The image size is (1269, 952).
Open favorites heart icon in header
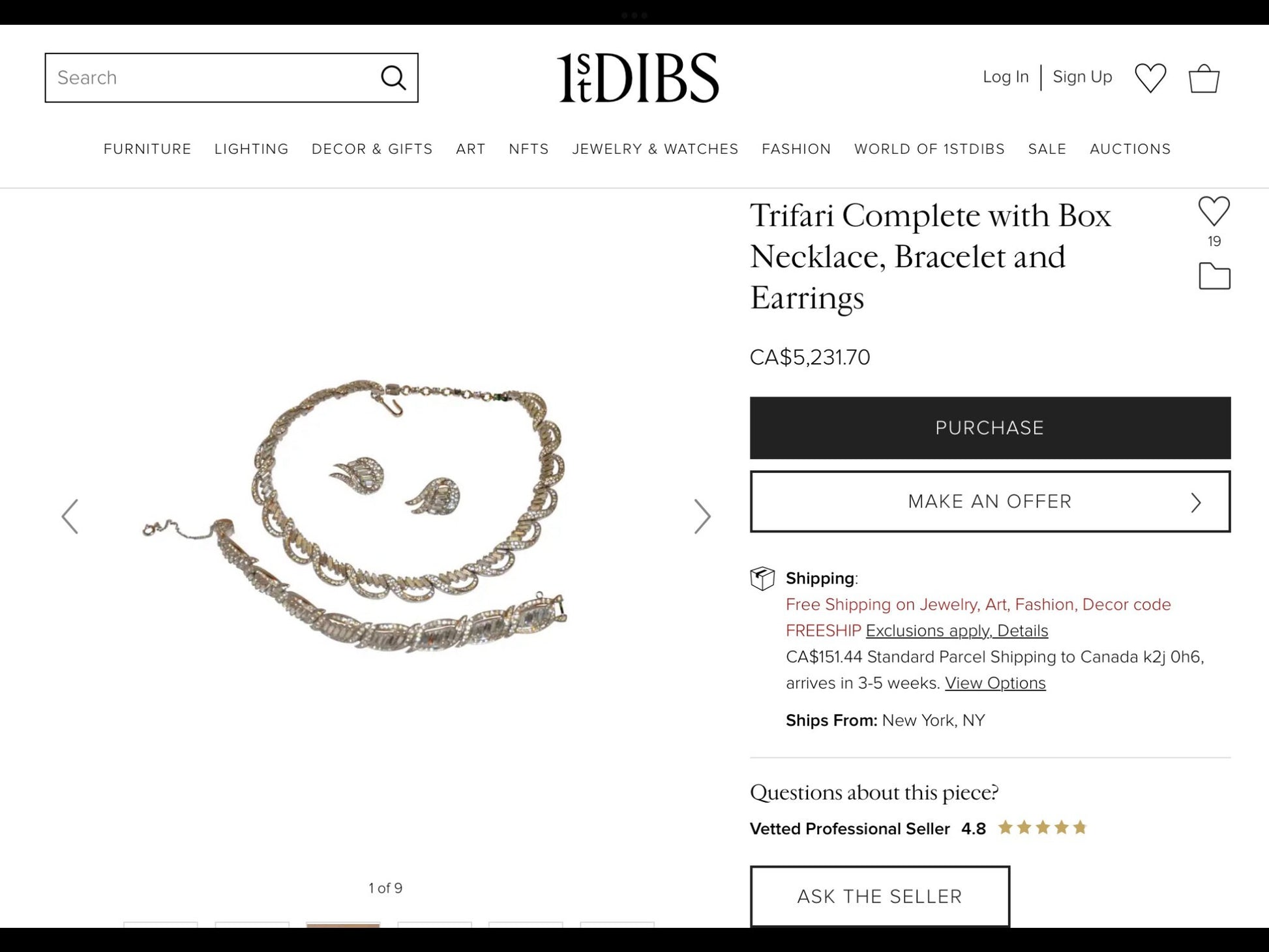[1150, 78]
